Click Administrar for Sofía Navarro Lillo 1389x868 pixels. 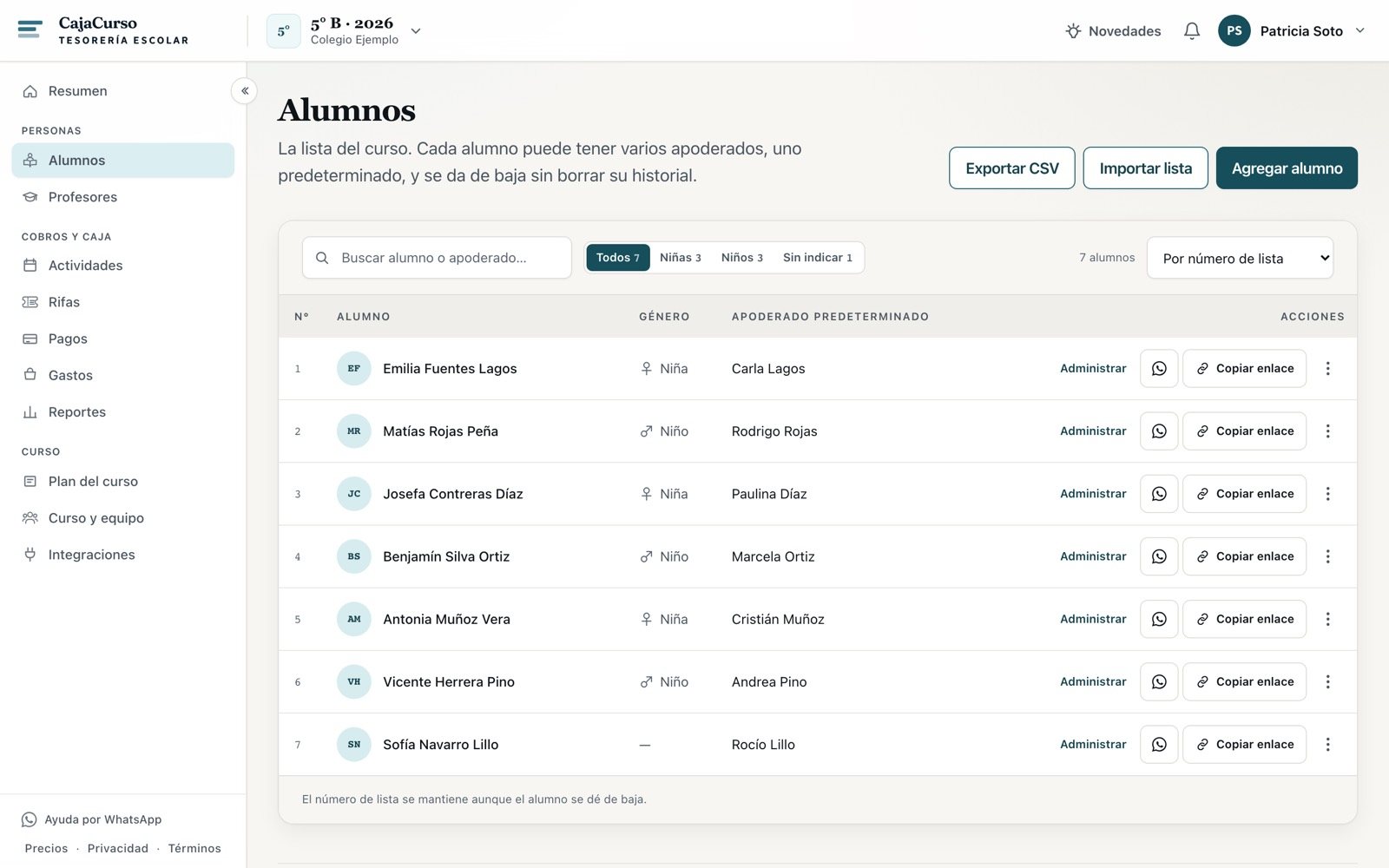click(x=1093, y=744)
